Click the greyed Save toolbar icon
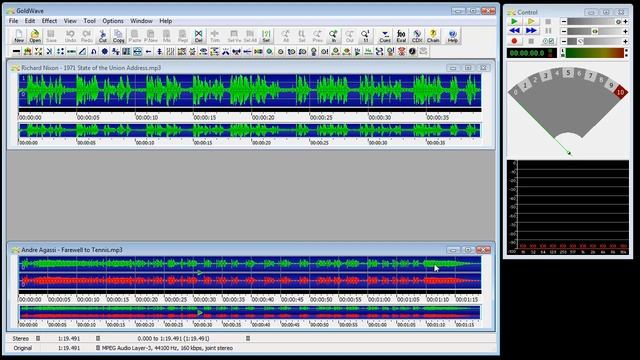This screenshot has height=360, width=640. [51, 36]
